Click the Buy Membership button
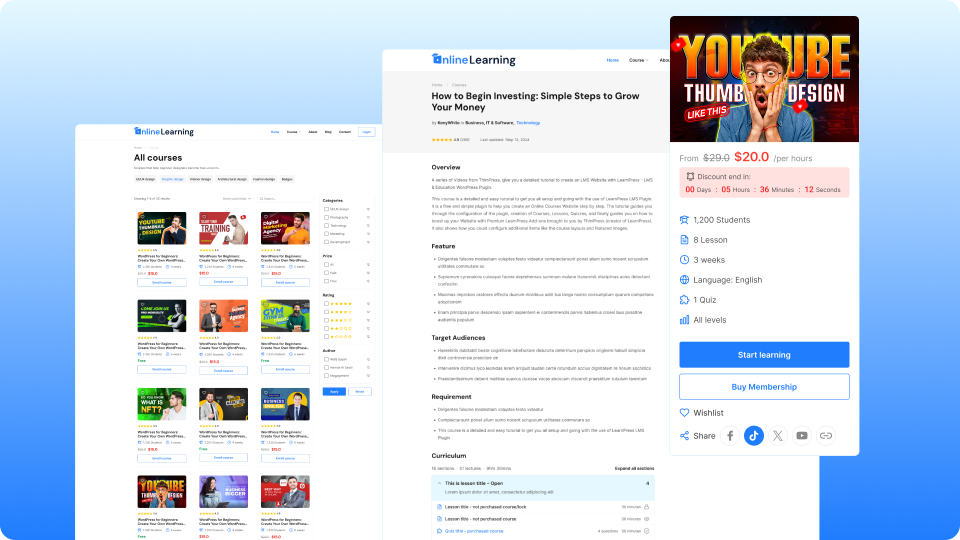 pyautogui.click(x=764, y=387)
